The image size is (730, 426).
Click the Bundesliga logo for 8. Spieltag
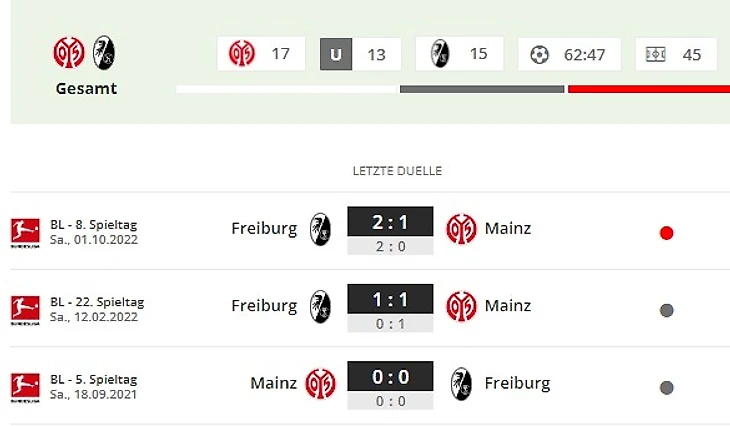pos(25,232)
